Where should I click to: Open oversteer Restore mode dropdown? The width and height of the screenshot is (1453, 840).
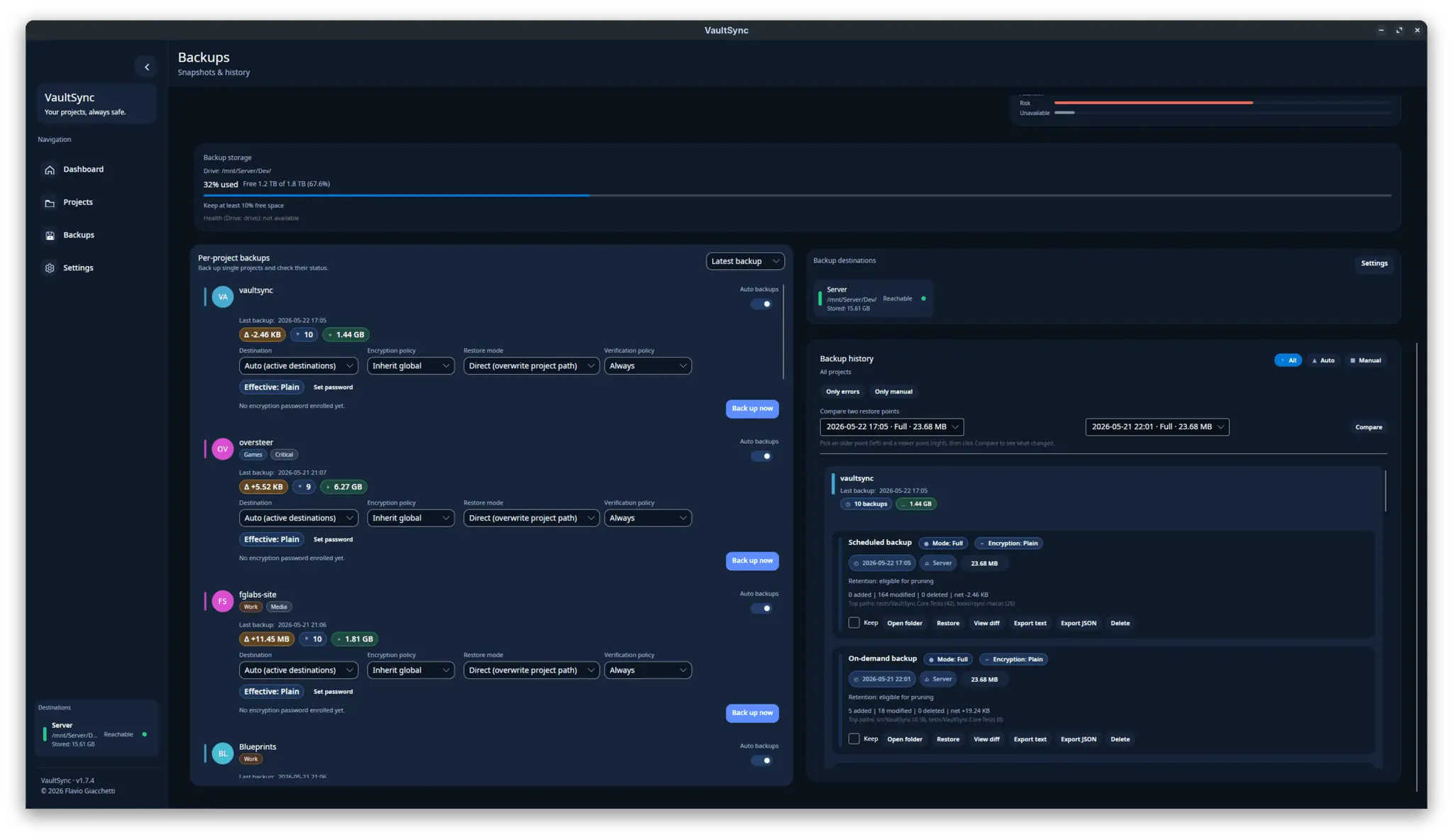tap(531, 519)
